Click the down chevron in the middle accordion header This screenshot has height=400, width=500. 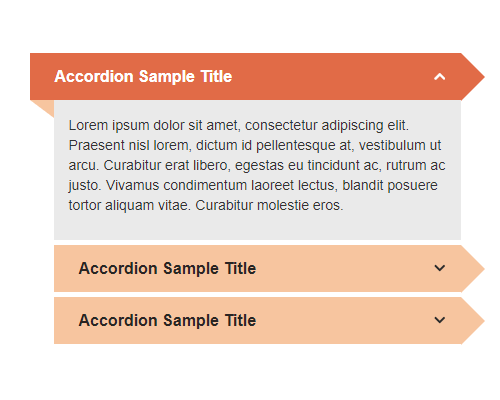click(440, 268)
